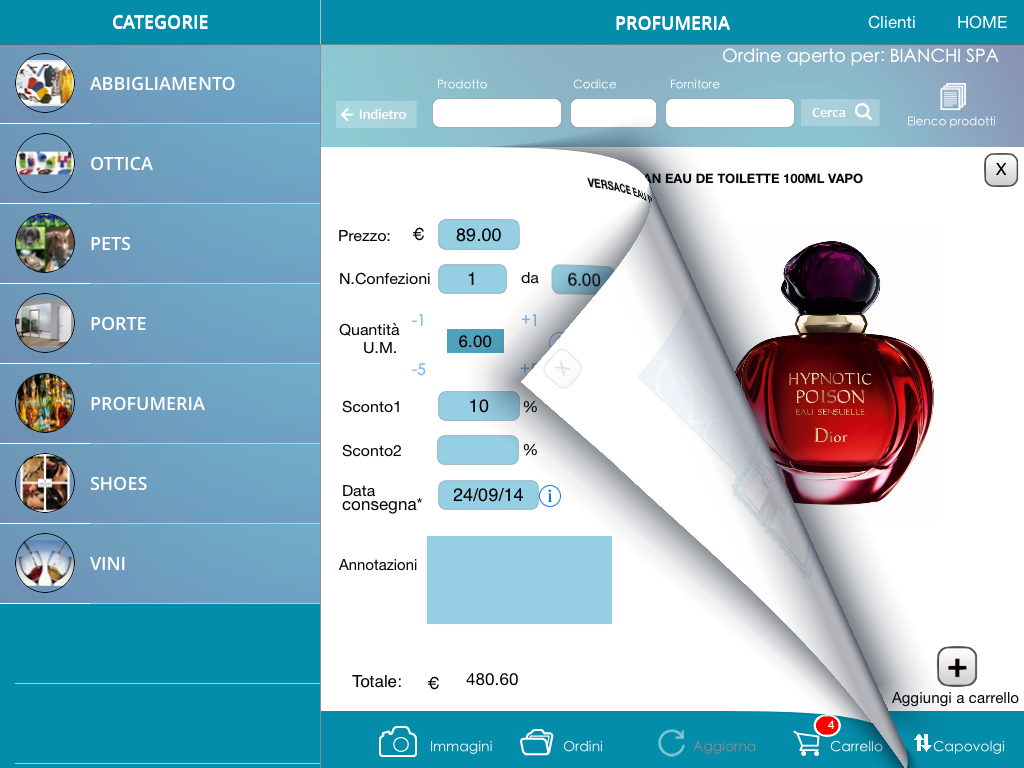
Task: Click Capovolgi flip arrows icon
Action: click(922, 743)
